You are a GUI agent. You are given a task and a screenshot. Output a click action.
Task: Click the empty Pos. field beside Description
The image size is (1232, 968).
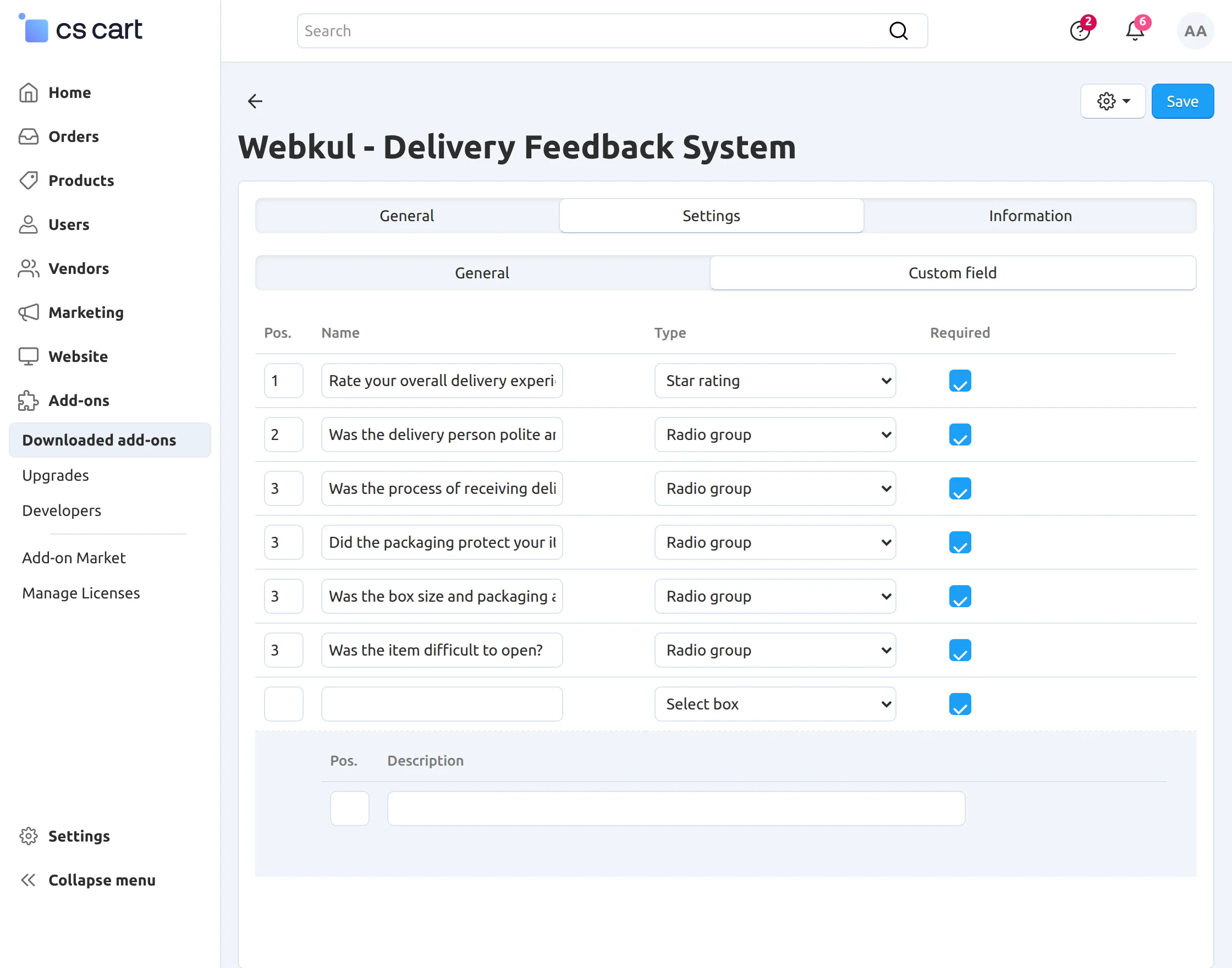(x=350, y=809)
